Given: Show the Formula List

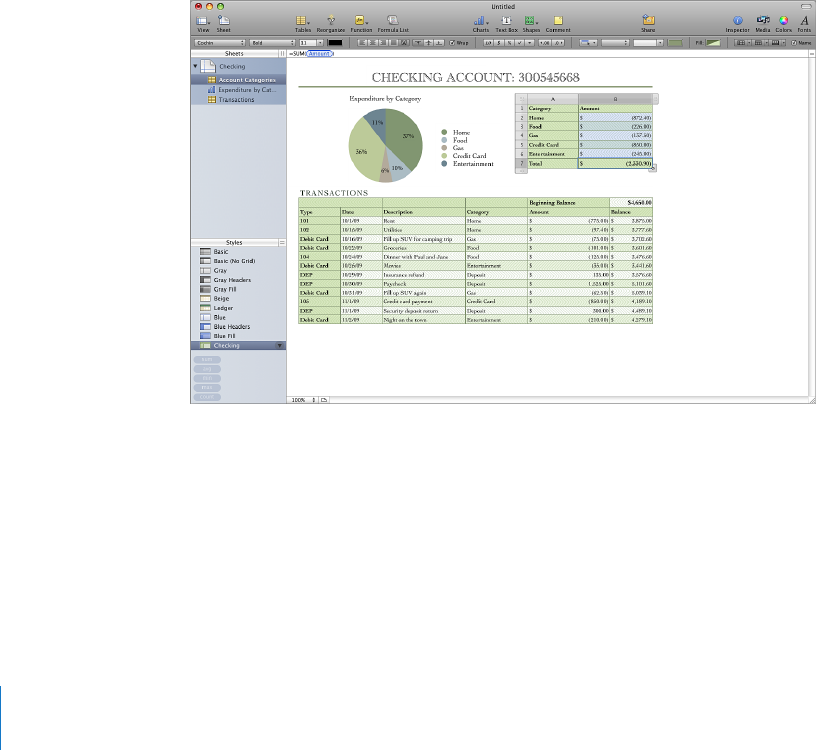Looking at the screenshot, I should point(393,23).
